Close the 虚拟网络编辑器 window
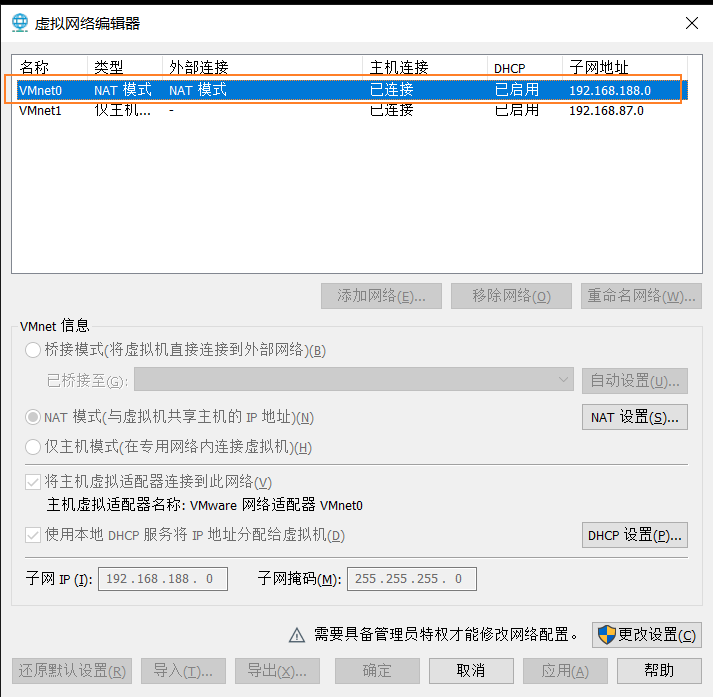The width and height of the screenshot is (713, 697). (692, 23)
